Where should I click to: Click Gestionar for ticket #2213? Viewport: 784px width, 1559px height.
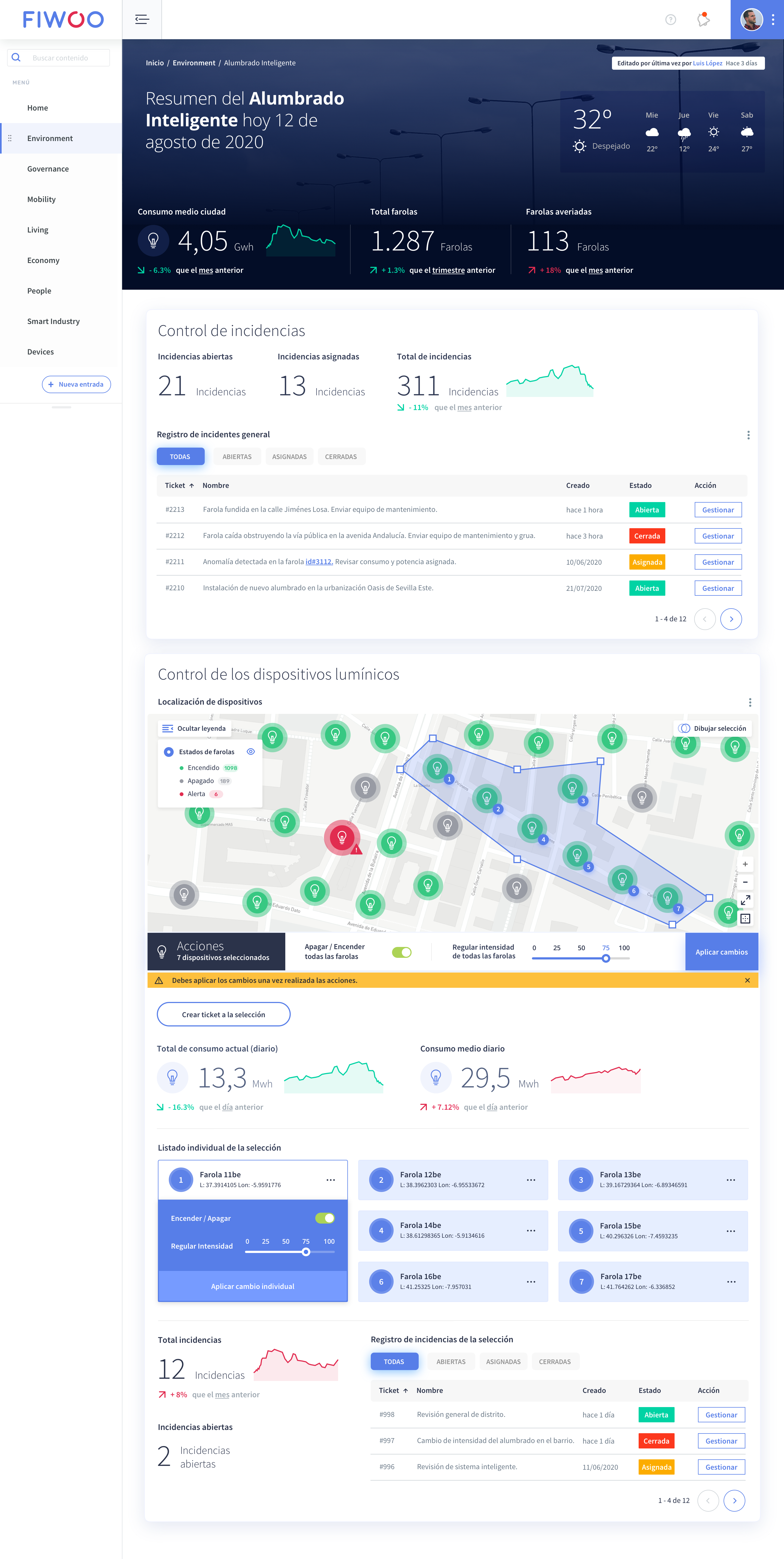[718, 510]
